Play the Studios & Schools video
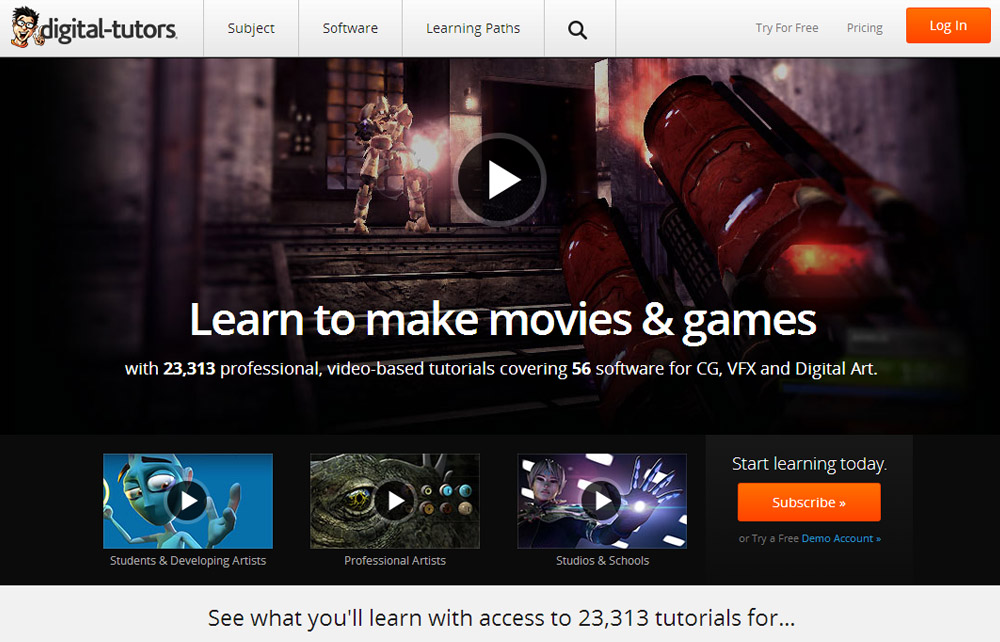 [x=602, y=500]
